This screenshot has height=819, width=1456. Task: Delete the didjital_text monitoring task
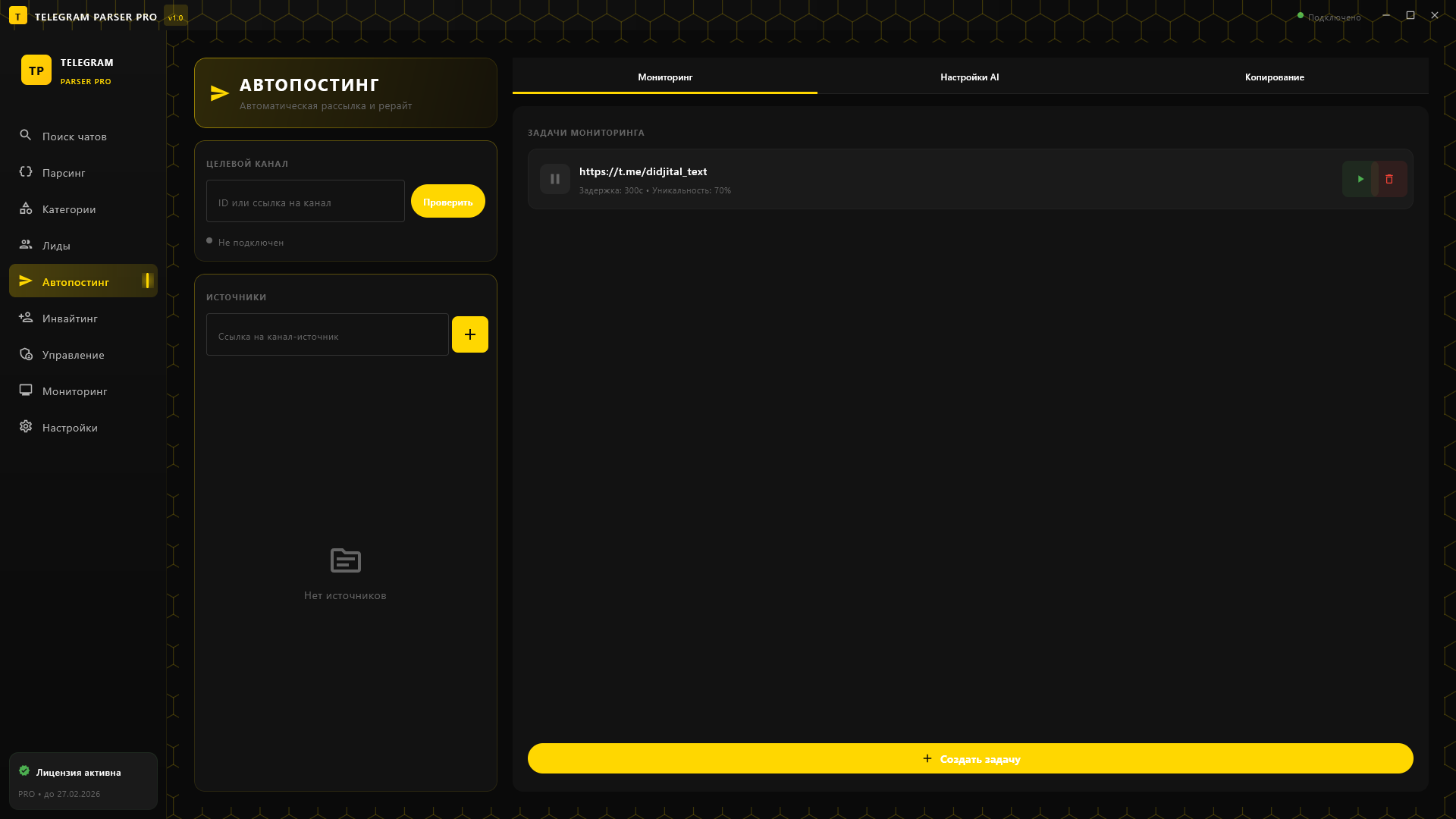click(1390, 179)
